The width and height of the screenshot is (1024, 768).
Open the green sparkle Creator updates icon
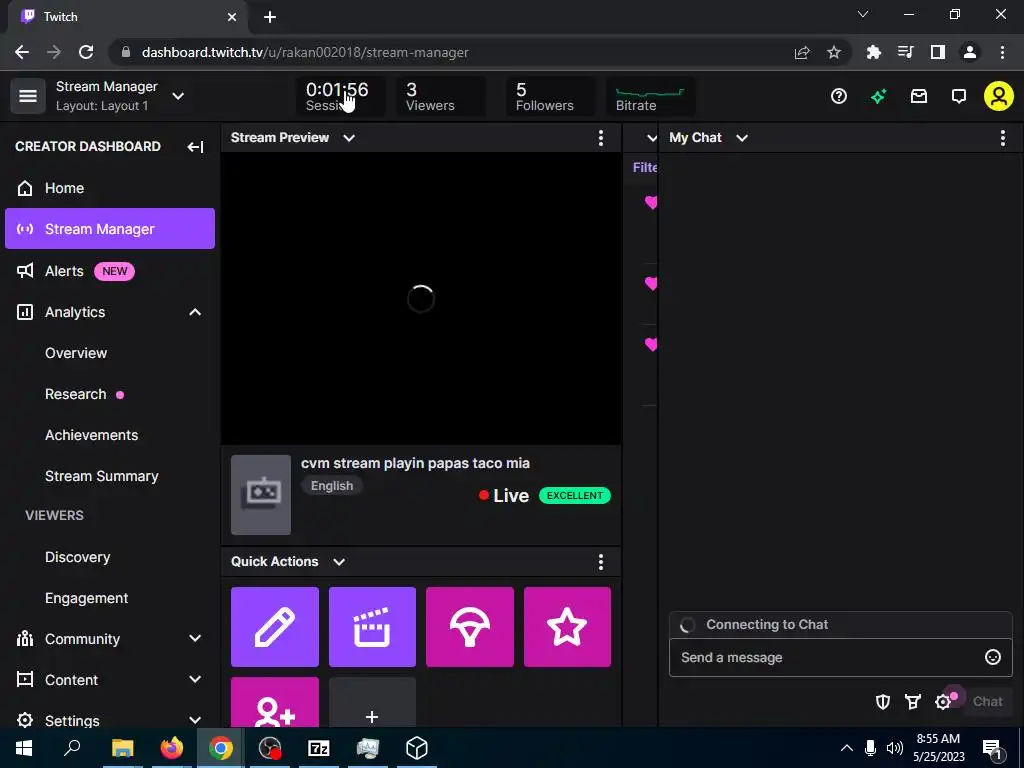point(878,97)
